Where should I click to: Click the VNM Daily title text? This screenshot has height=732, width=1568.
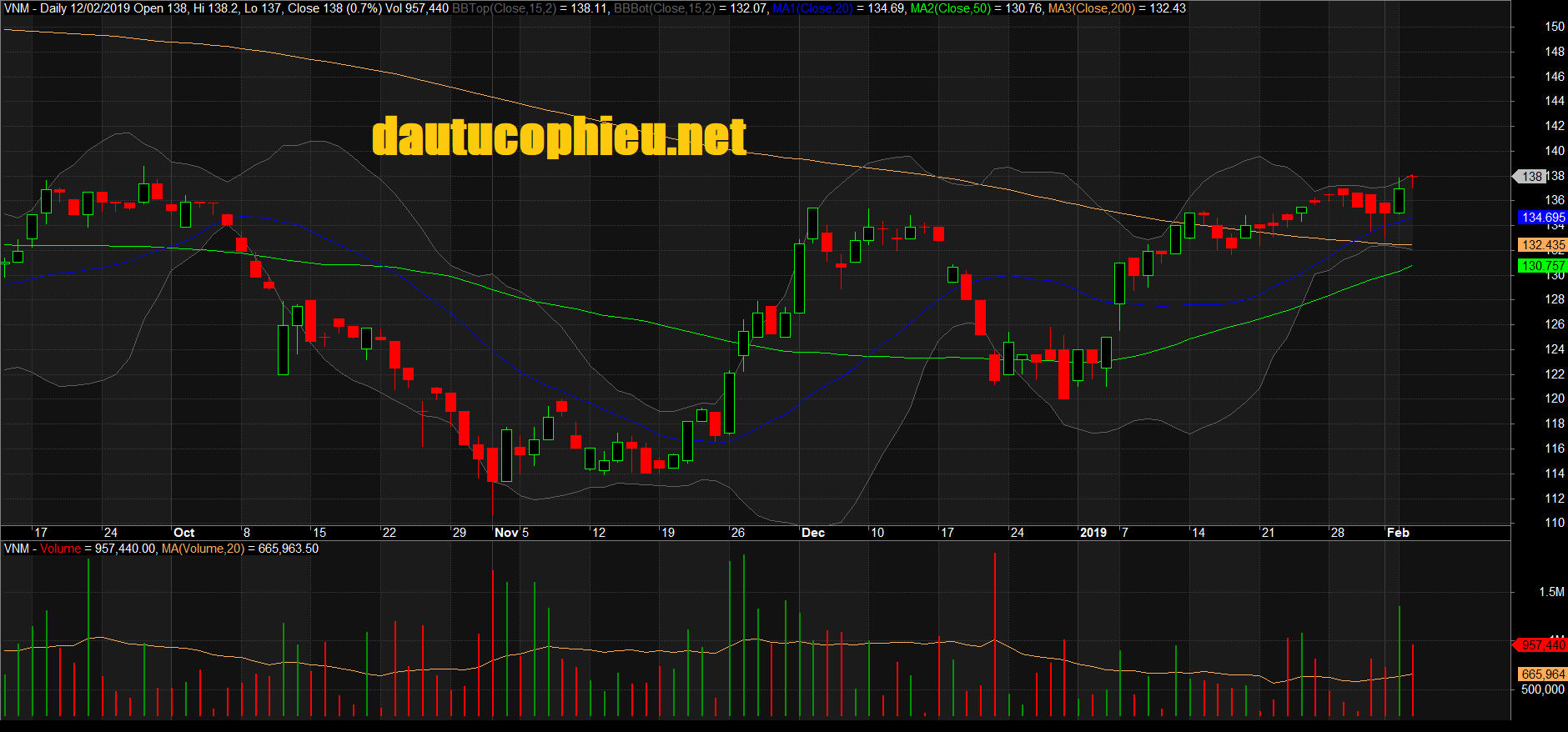(35, 8)
